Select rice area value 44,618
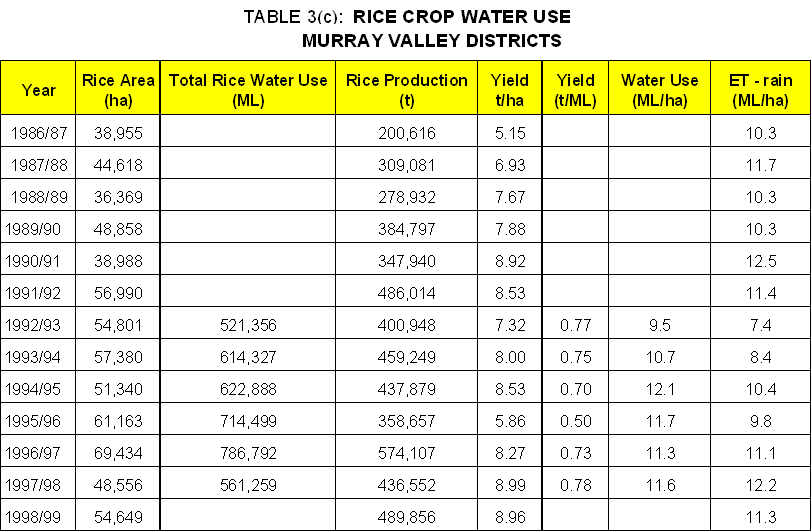Viewport: 811px width, 531px height. pos(117,163)
